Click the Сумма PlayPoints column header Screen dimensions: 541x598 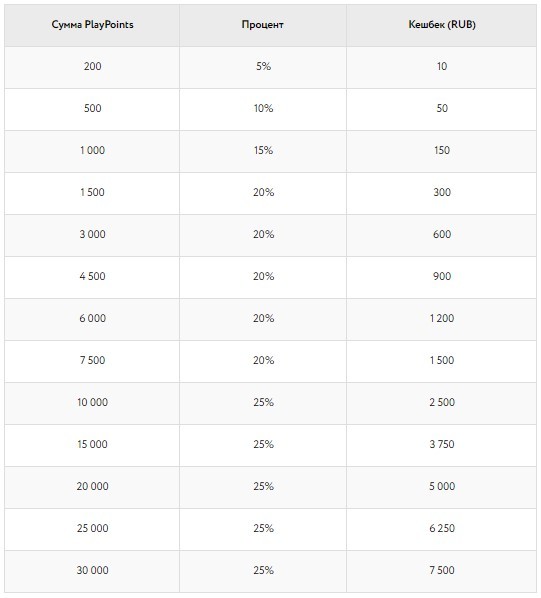pyautogui.click(x=92, y=25)
